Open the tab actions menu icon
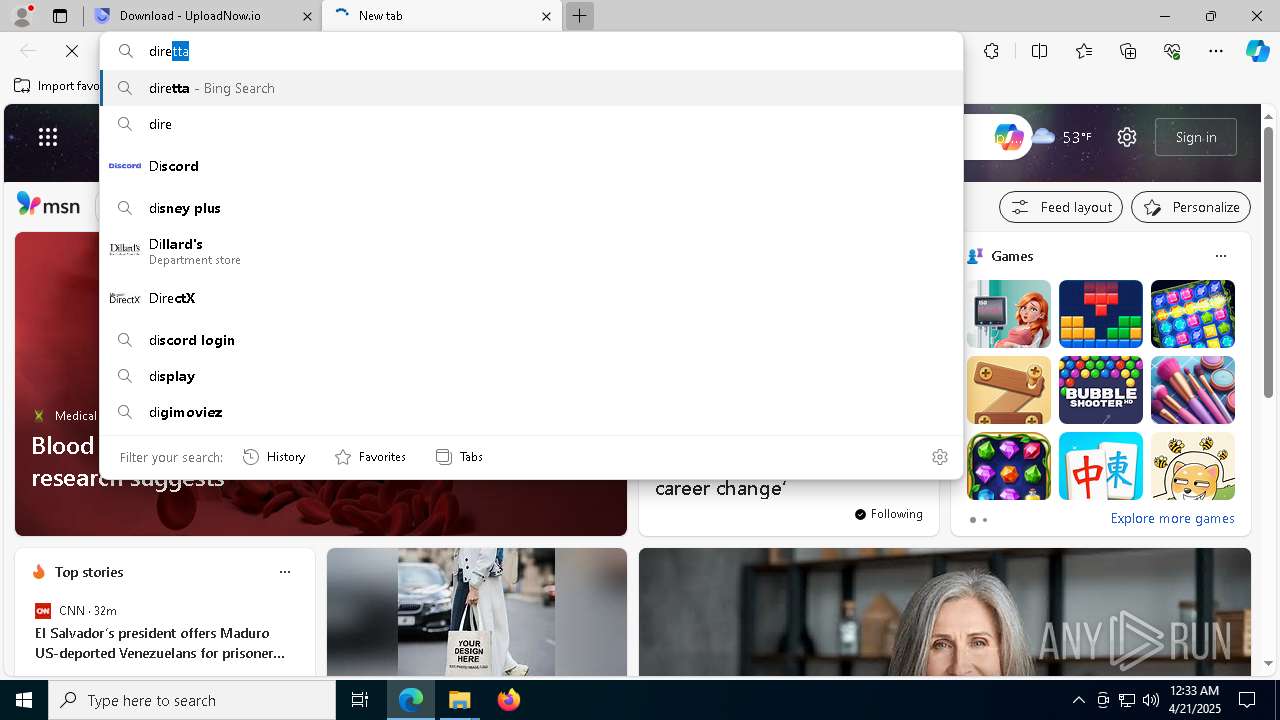This screenshot has width=1280, height=720. point(60,16)
